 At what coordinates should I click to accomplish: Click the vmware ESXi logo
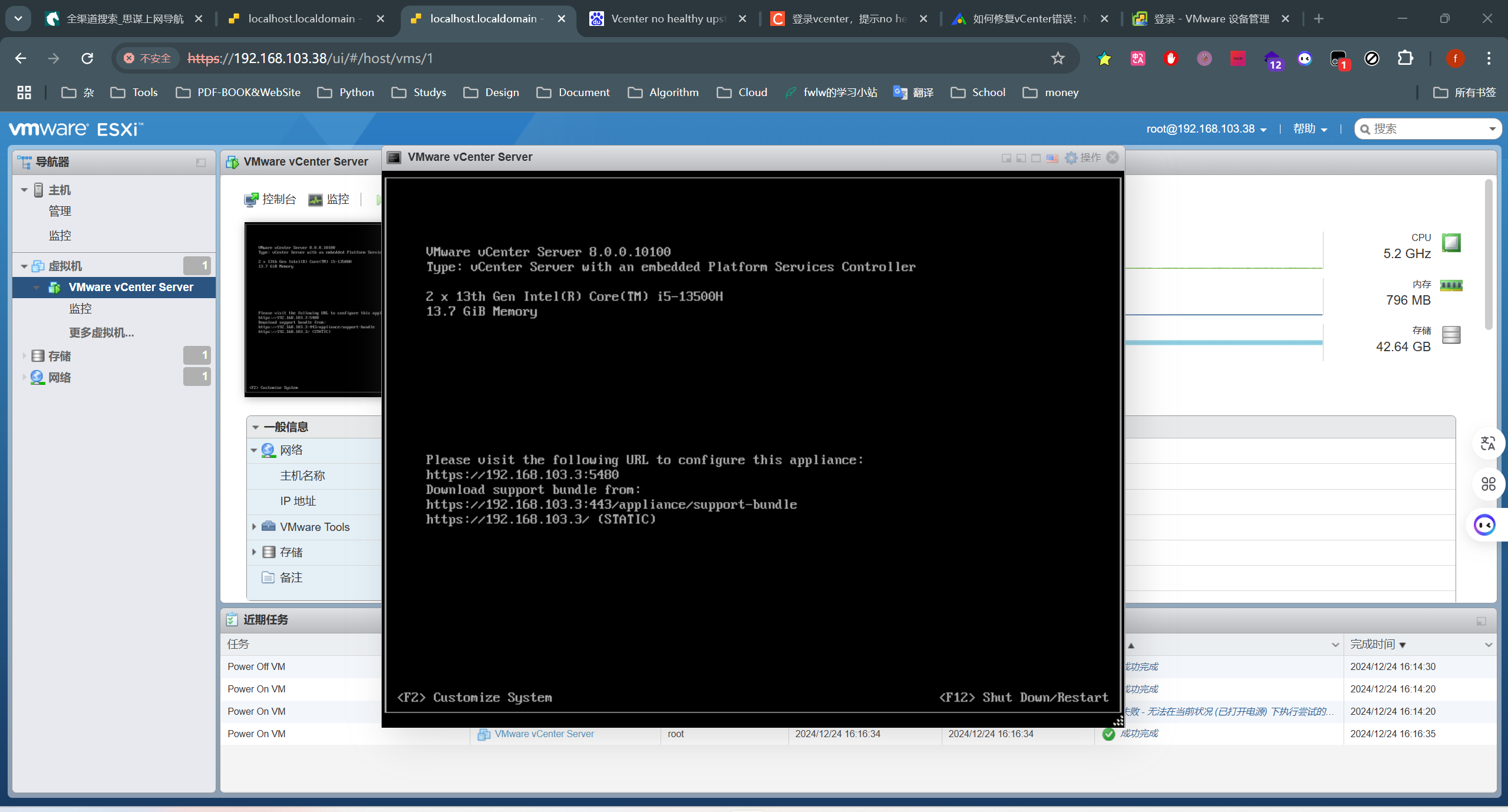pyautogui.click(x=75, y=129)
